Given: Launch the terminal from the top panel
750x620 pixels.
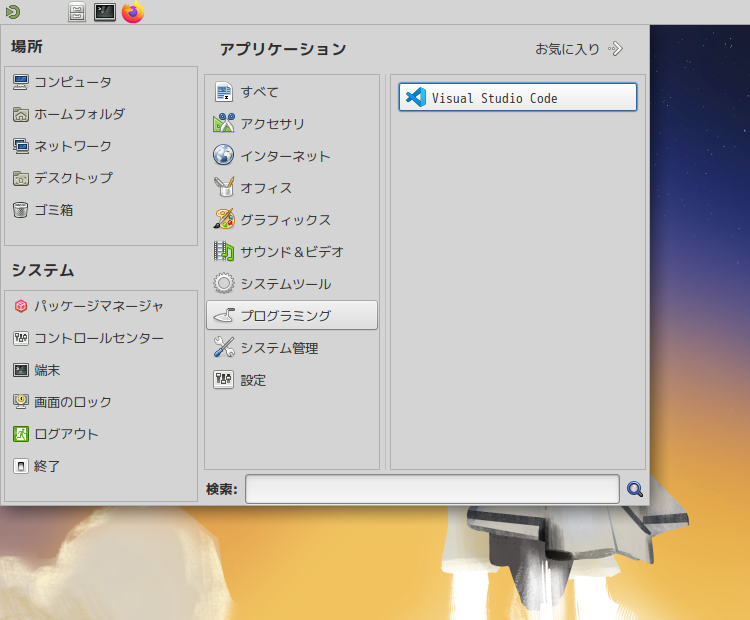Looking at the screenshot, I should (x=105, y=12).
